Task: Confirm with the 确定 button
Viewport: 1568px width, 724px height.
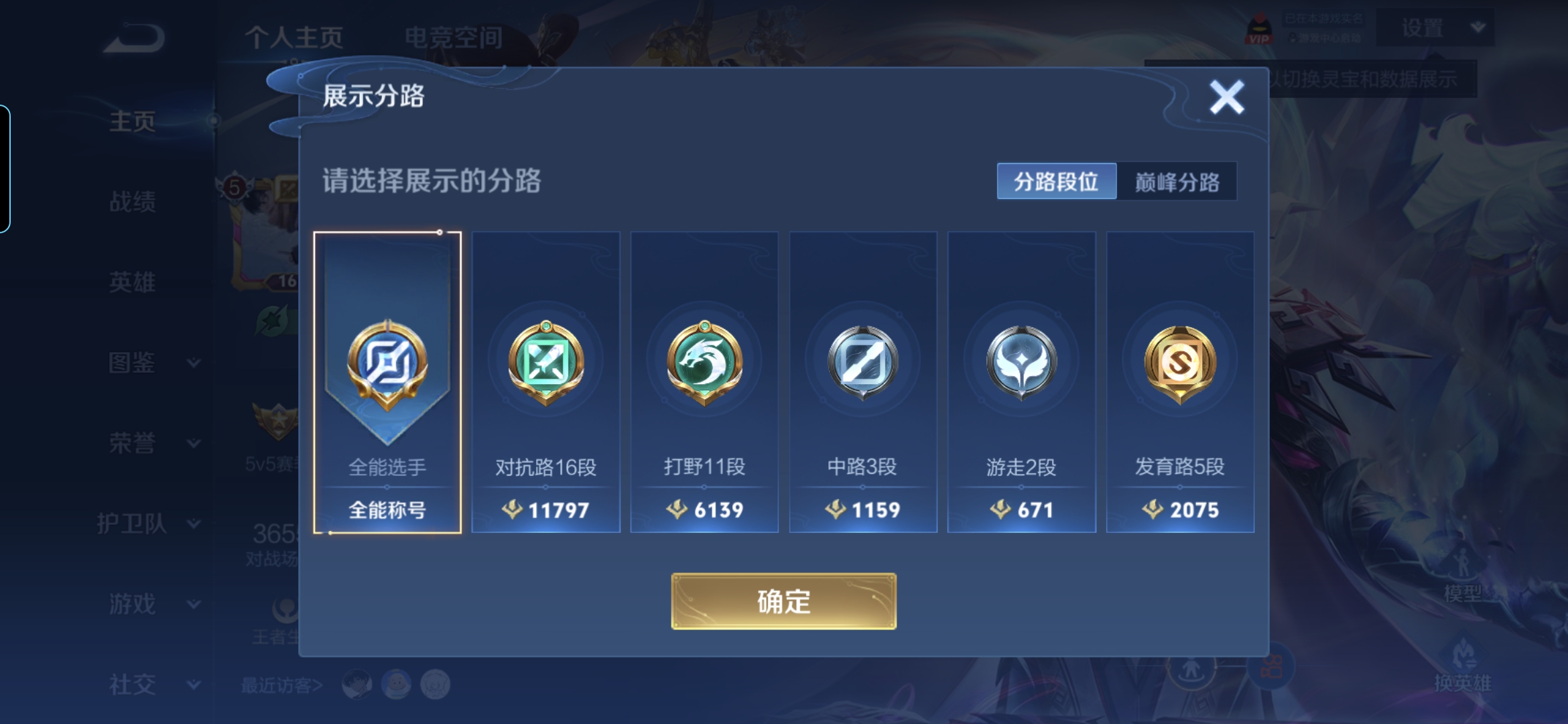Action: pyautogui.click(x=783, y=601)
